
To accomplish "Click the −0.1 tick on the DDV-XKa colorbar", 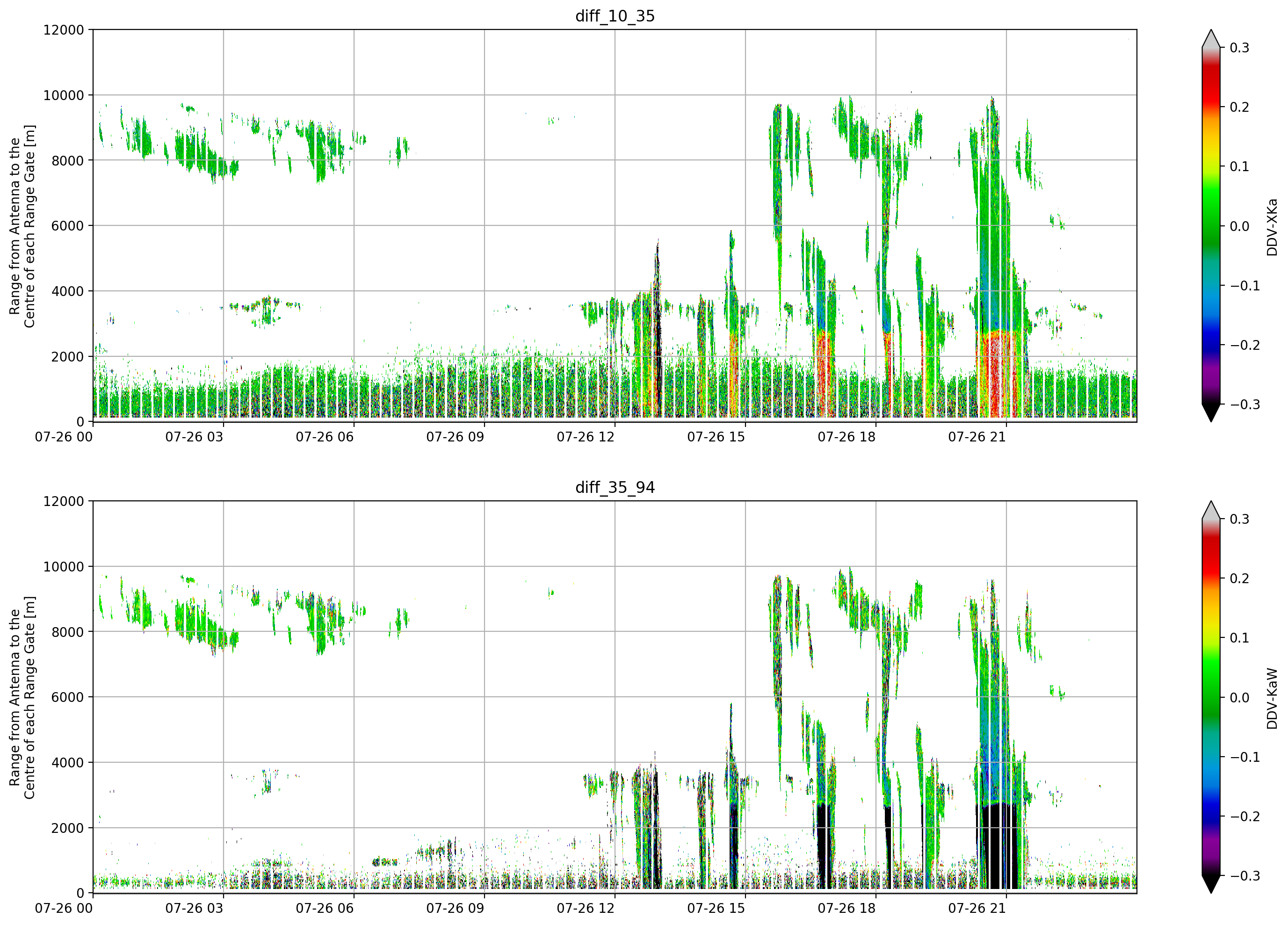I will click(x=1245, y=286).
